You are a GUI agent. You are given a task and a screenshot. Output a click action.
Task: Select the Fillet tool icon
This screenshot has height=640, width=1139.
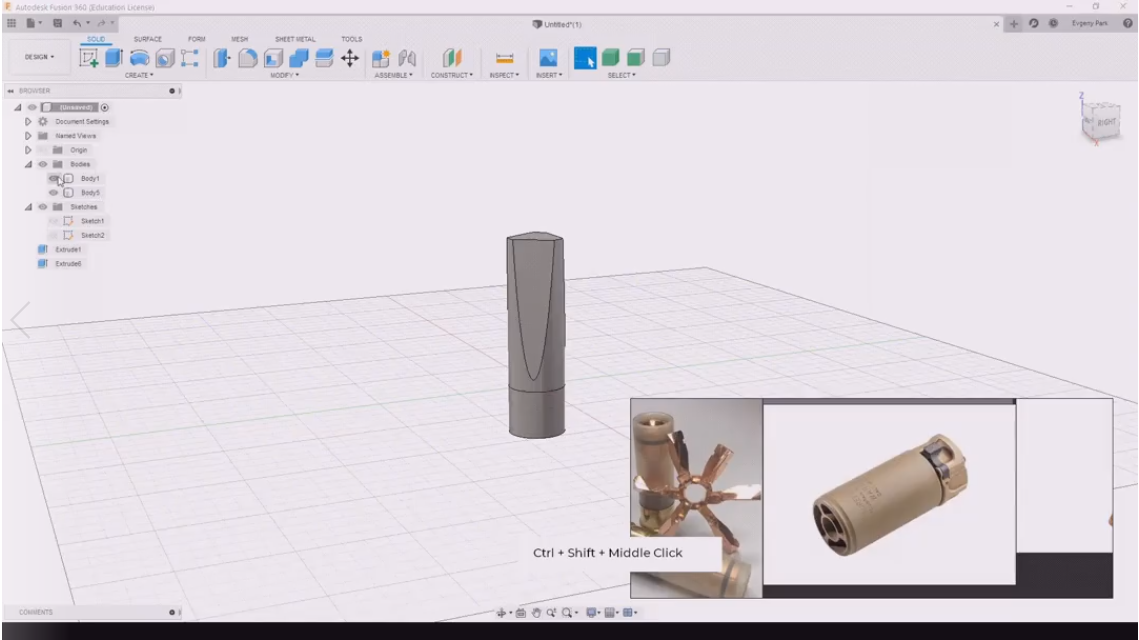point(248,59)
